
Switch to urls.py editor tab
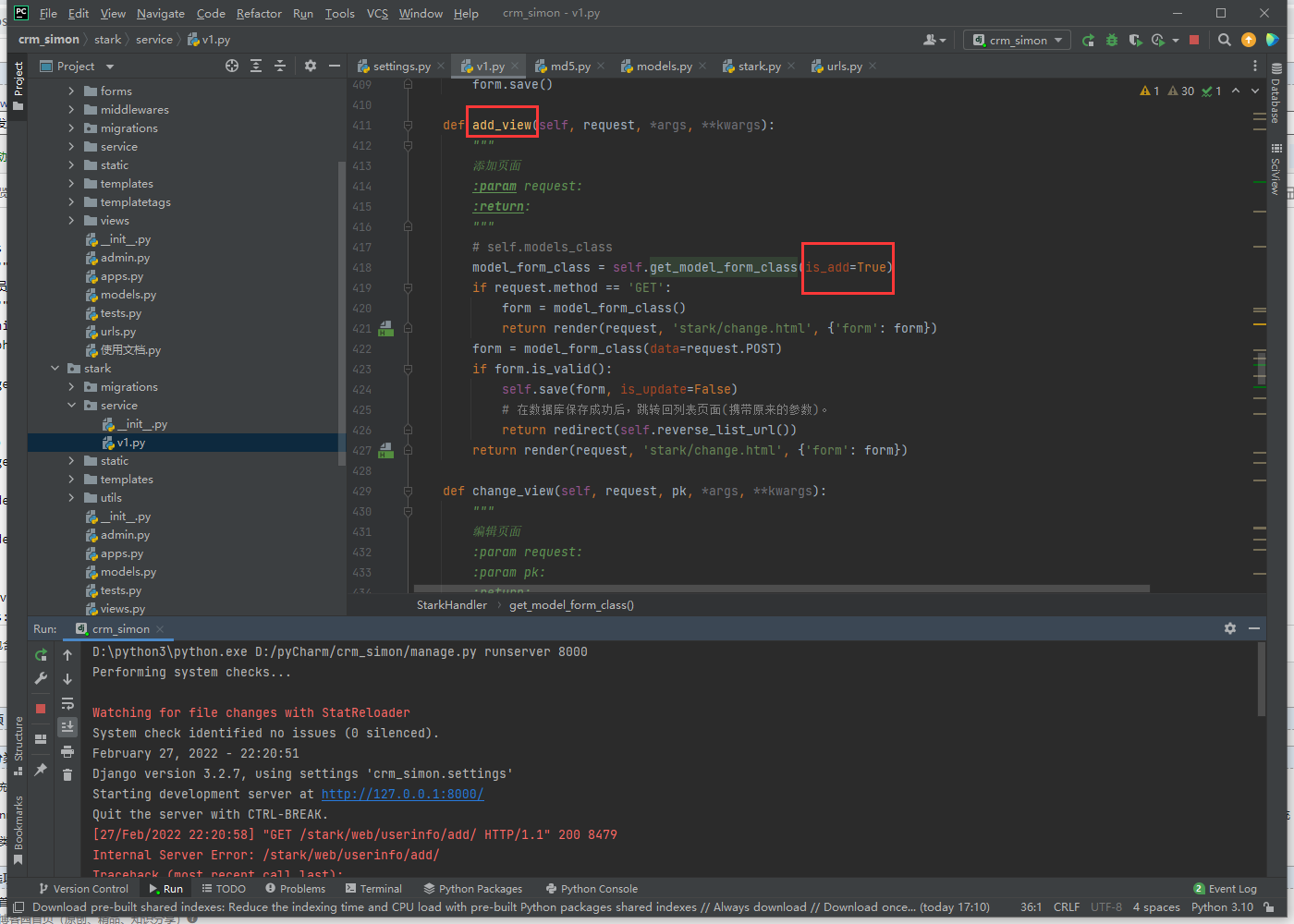click(x=844, y=66)
